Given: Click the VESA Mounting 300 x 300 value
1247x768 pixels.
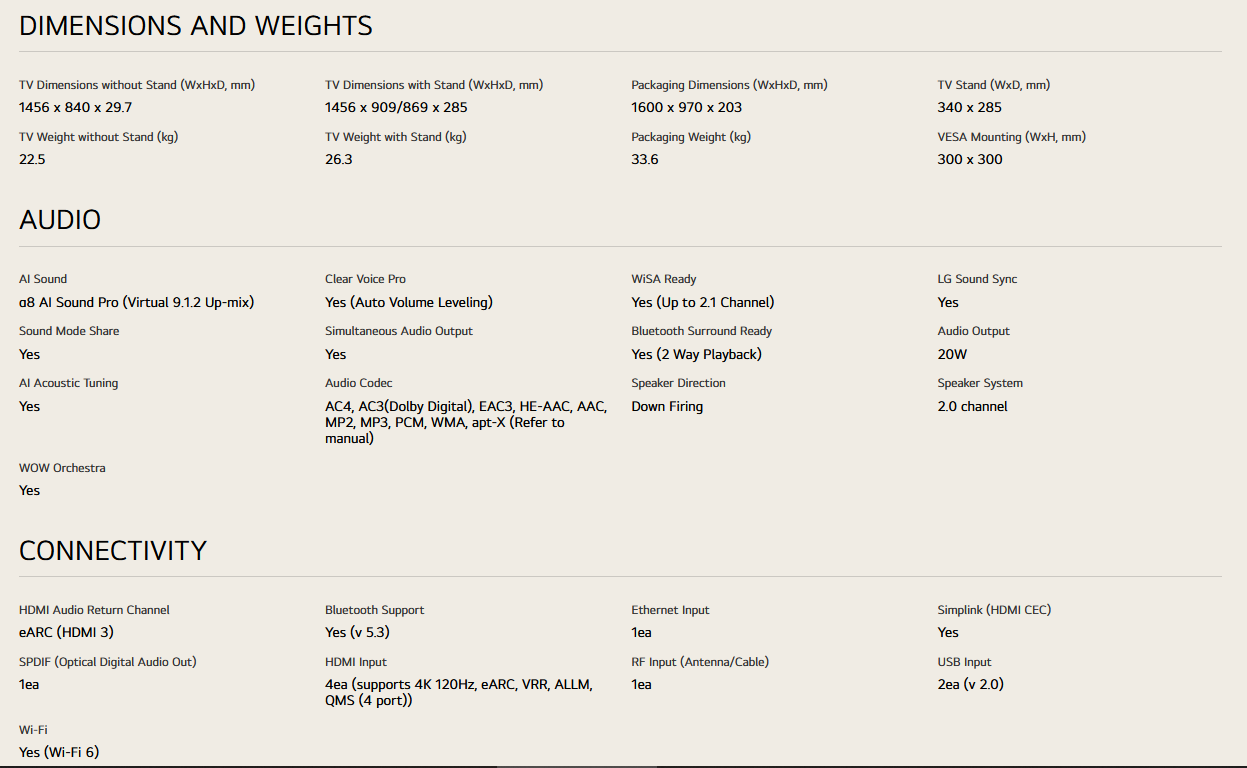Looking at the screenshot, I should [x=970, y=159].
